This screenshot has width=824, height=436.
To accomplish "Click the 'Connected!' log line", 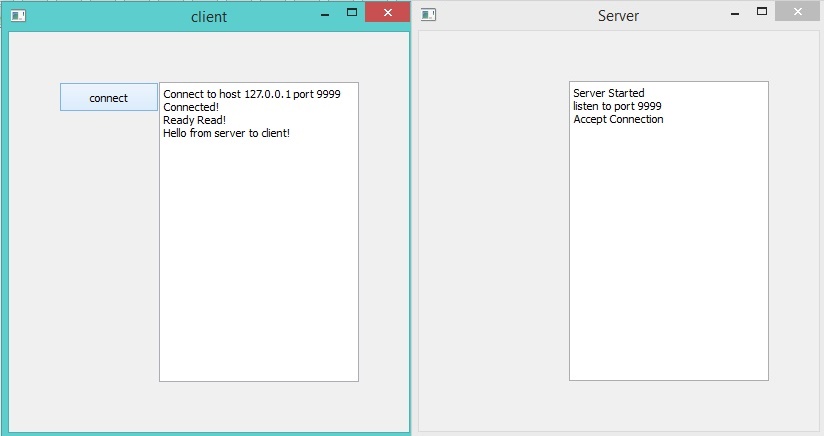I will pos(191,107).
